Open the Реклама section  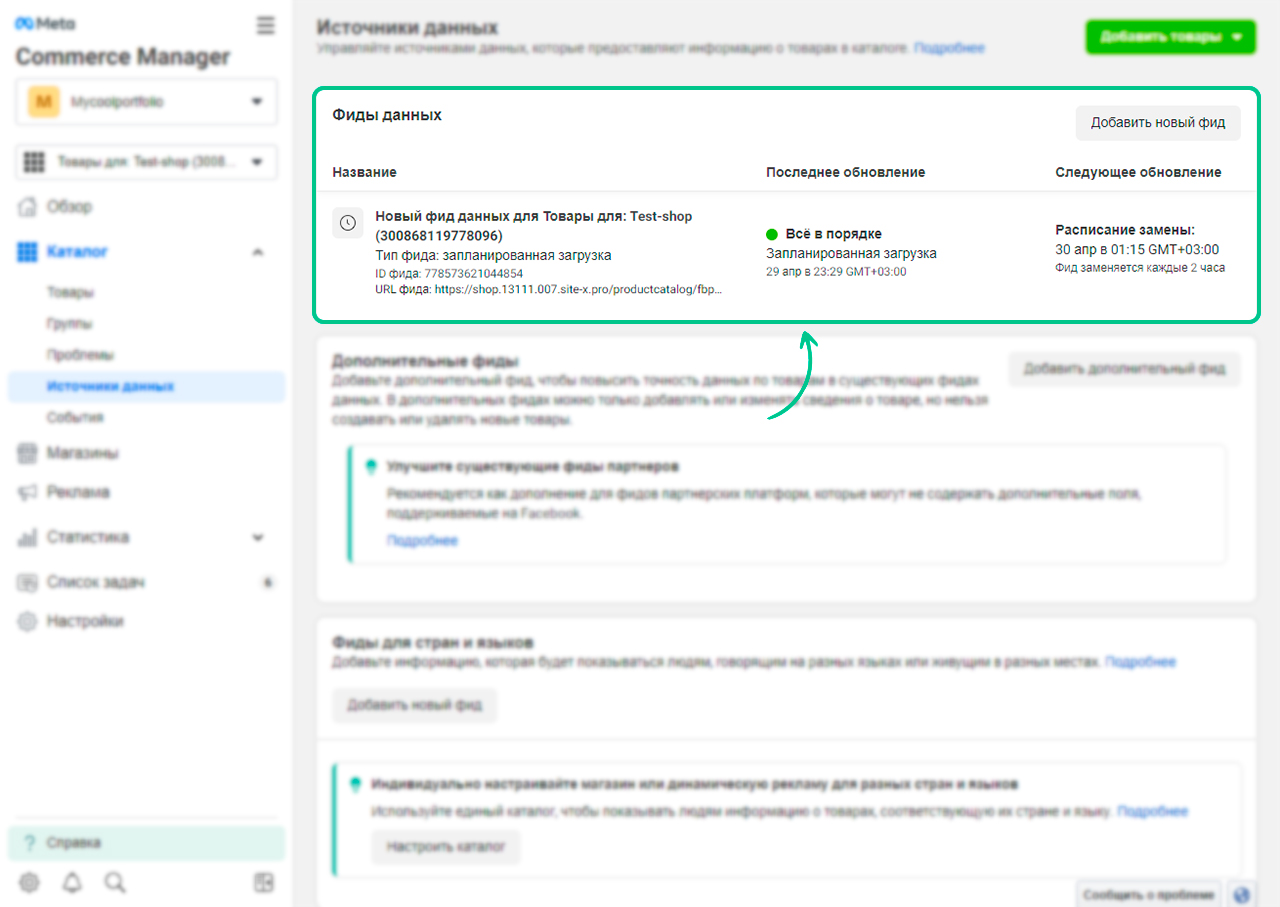[77, 492]
